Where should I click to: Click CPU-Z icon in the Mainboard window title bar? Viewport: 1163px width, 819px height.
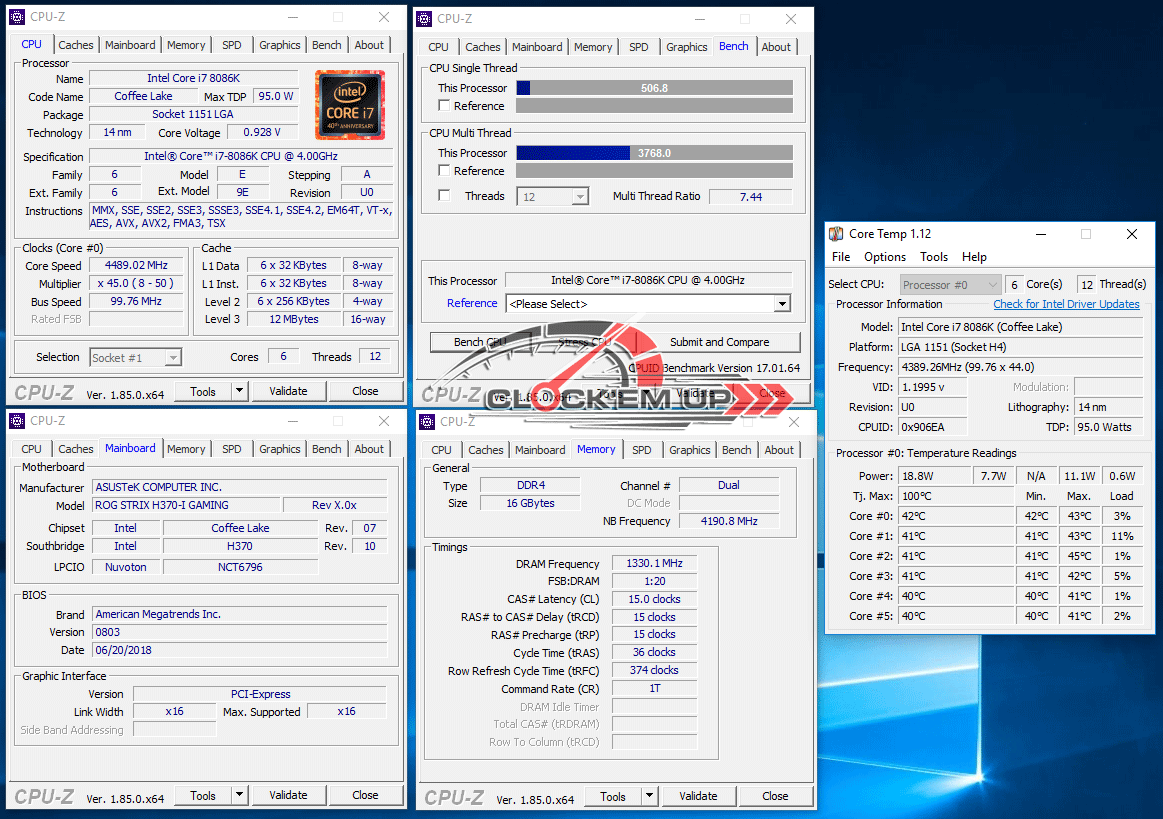(17, 421)
